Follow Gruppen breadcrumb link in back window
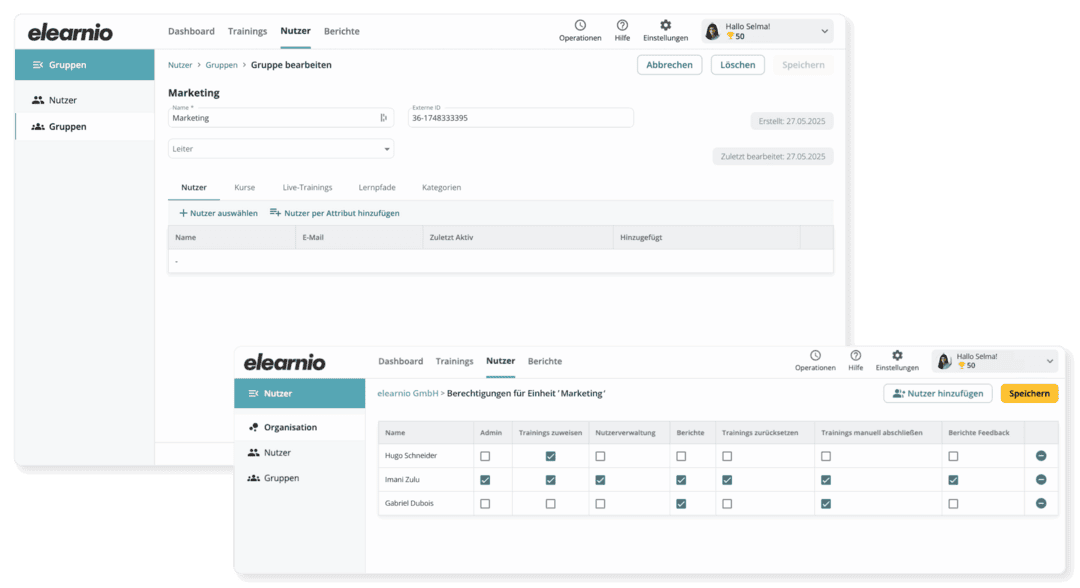 [x=221, y=65]
